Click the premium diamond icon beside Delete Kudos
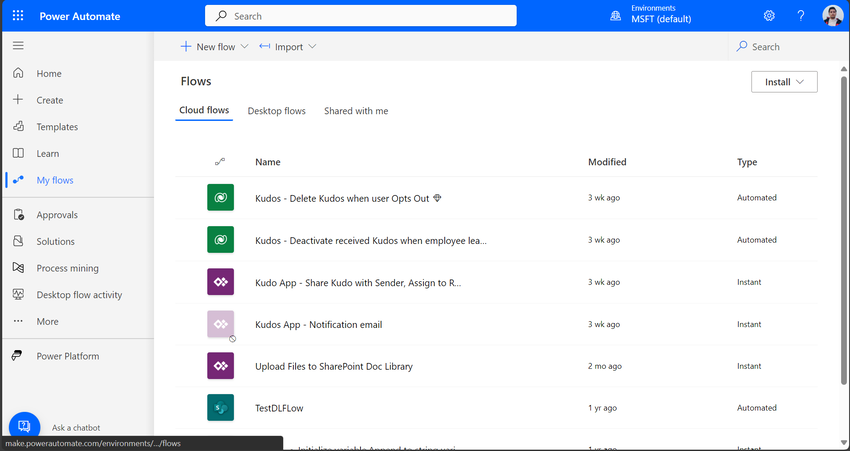The height and width of the screenshot is (451, 850). point(437,198)
